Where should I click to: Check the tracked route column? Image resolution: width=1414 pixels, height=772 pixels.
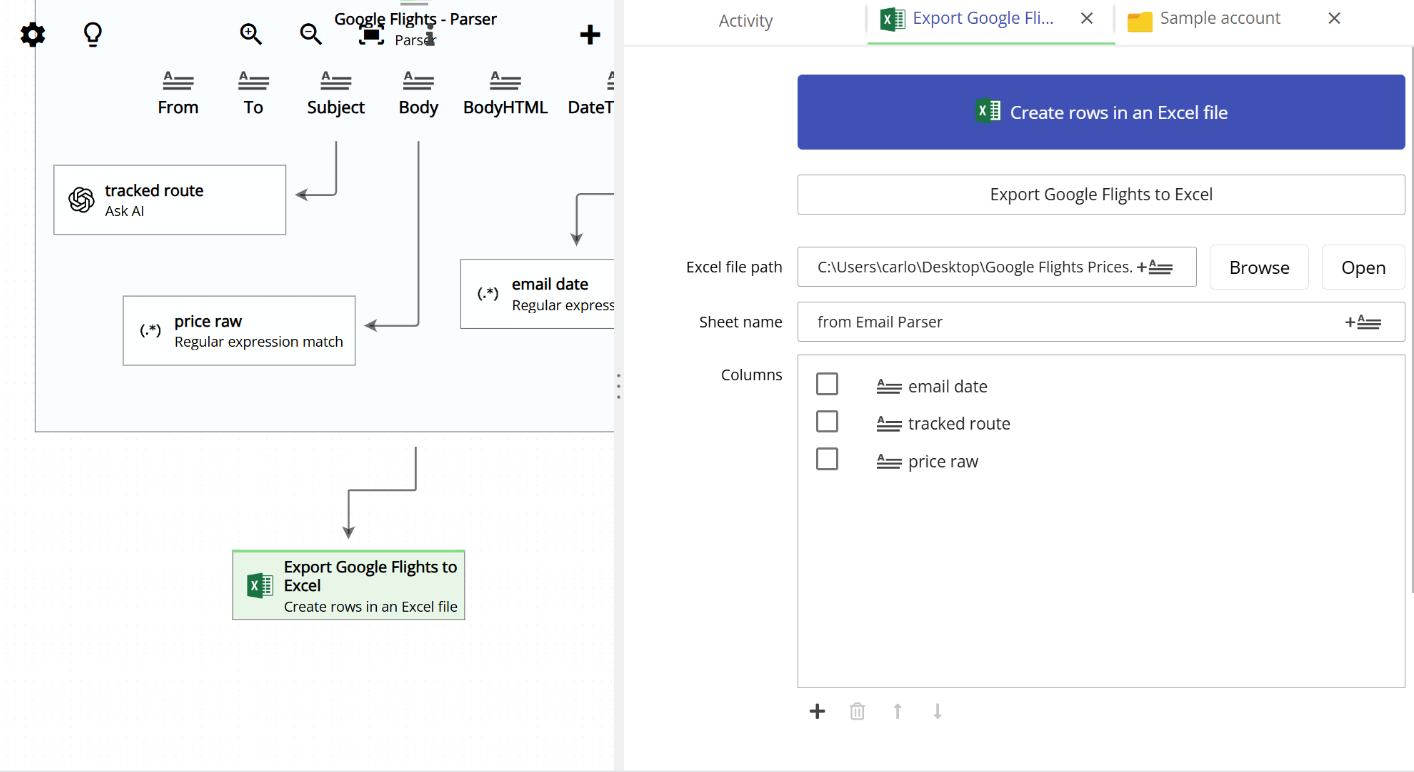[827, 421]
